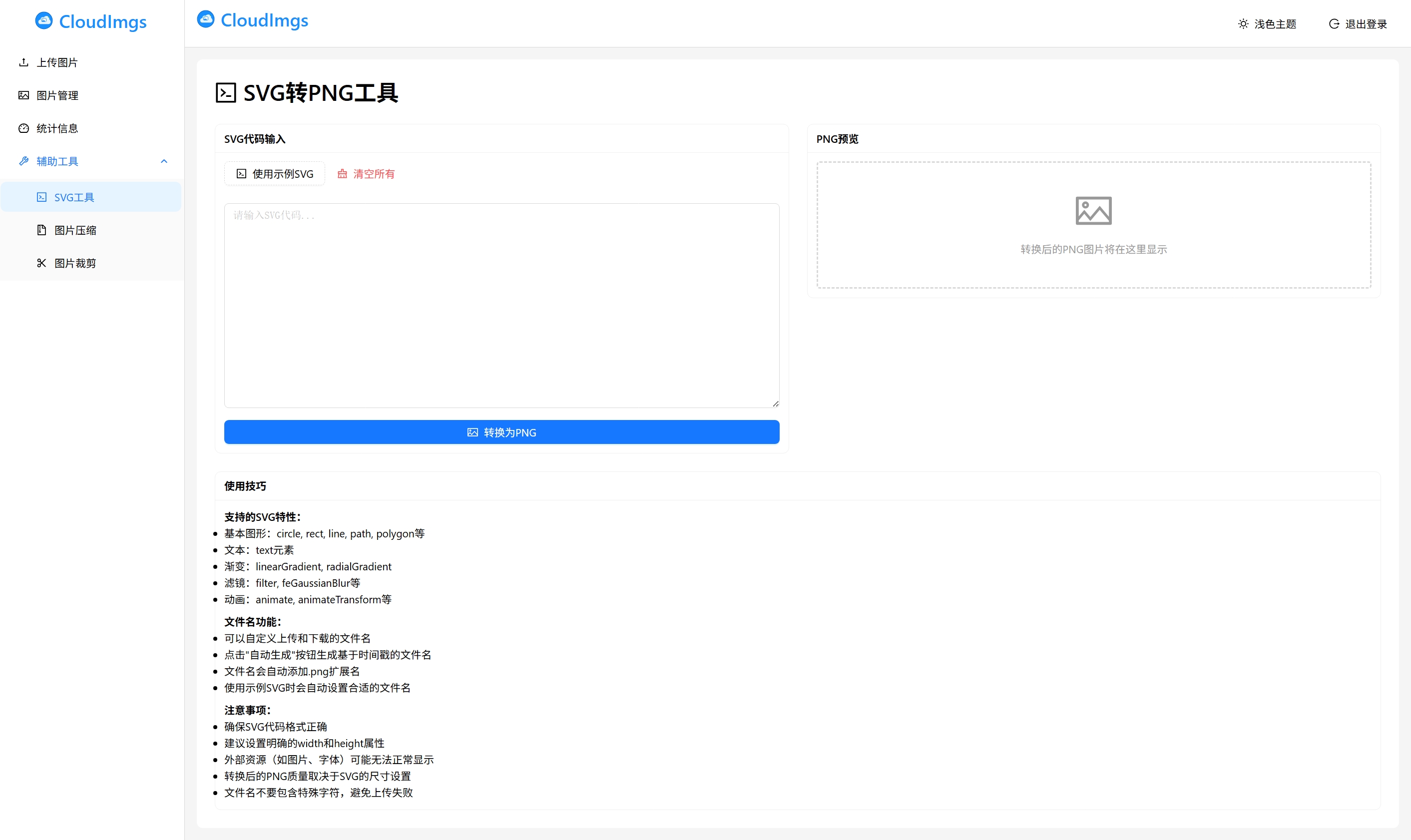Focus the SVG code input textarea
This screenshot has height=840, width=1411.
(x=501, y=306)
